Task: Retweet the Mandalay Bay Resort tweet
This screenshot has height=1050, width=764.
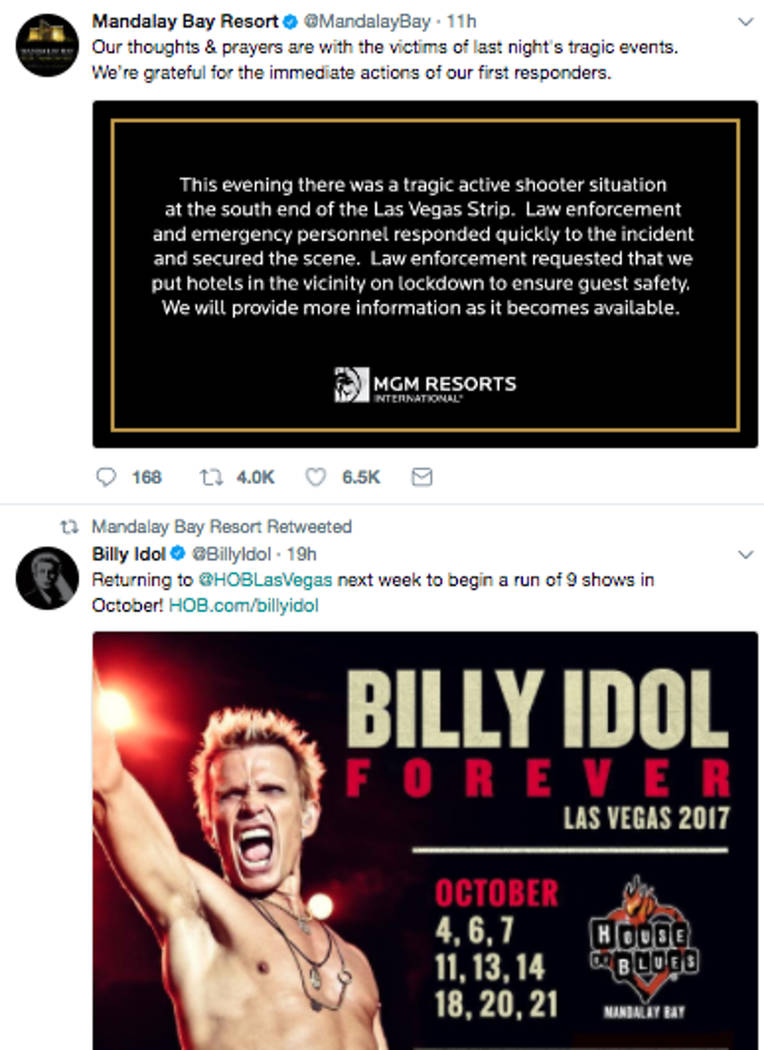Action: (x=211, y=477)
